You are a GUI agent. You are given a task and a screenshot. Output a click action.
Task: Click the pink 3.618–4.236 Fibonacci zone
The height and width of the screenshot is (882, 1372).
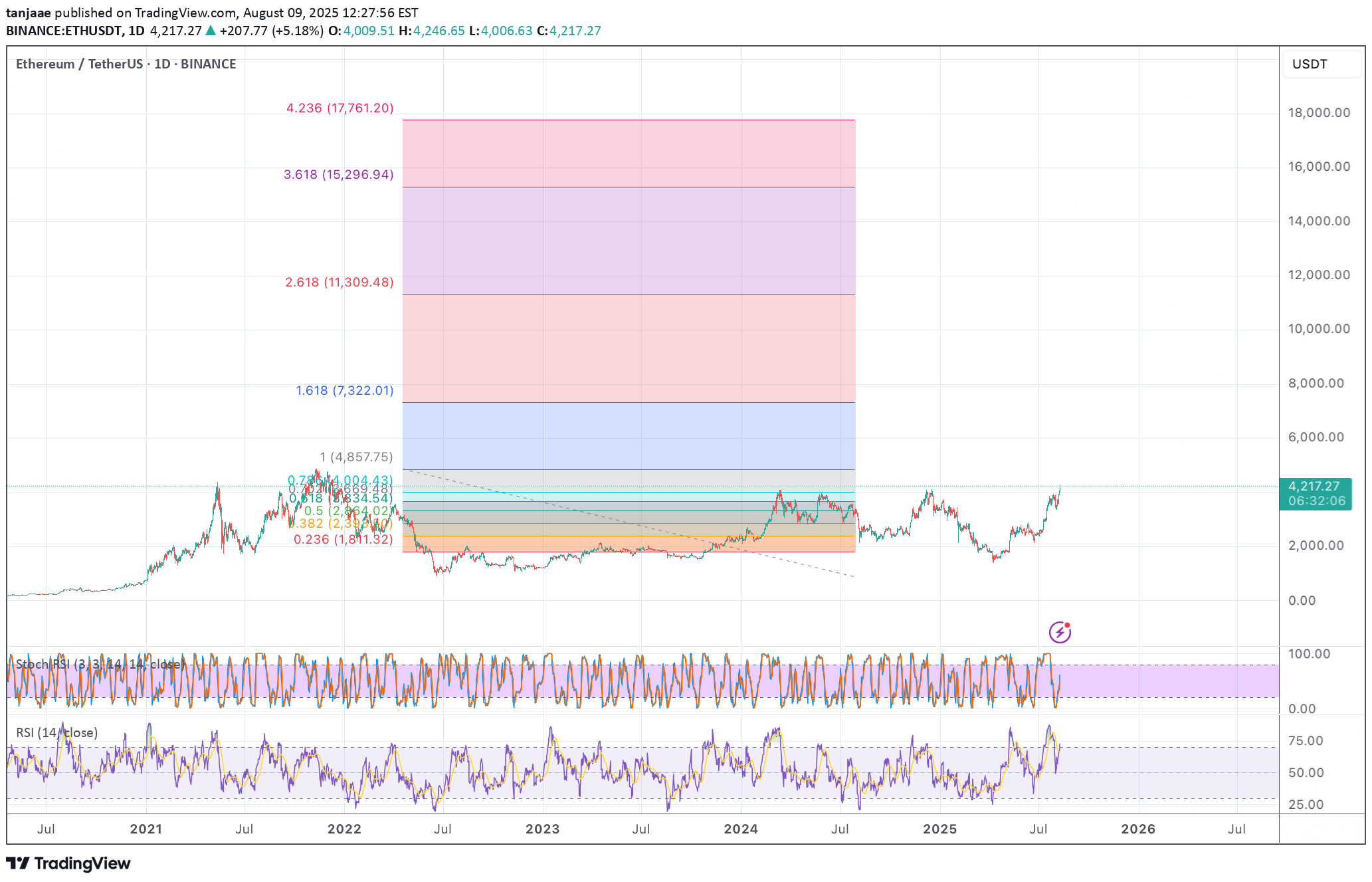pyautogui.click(x=629, y=154)
